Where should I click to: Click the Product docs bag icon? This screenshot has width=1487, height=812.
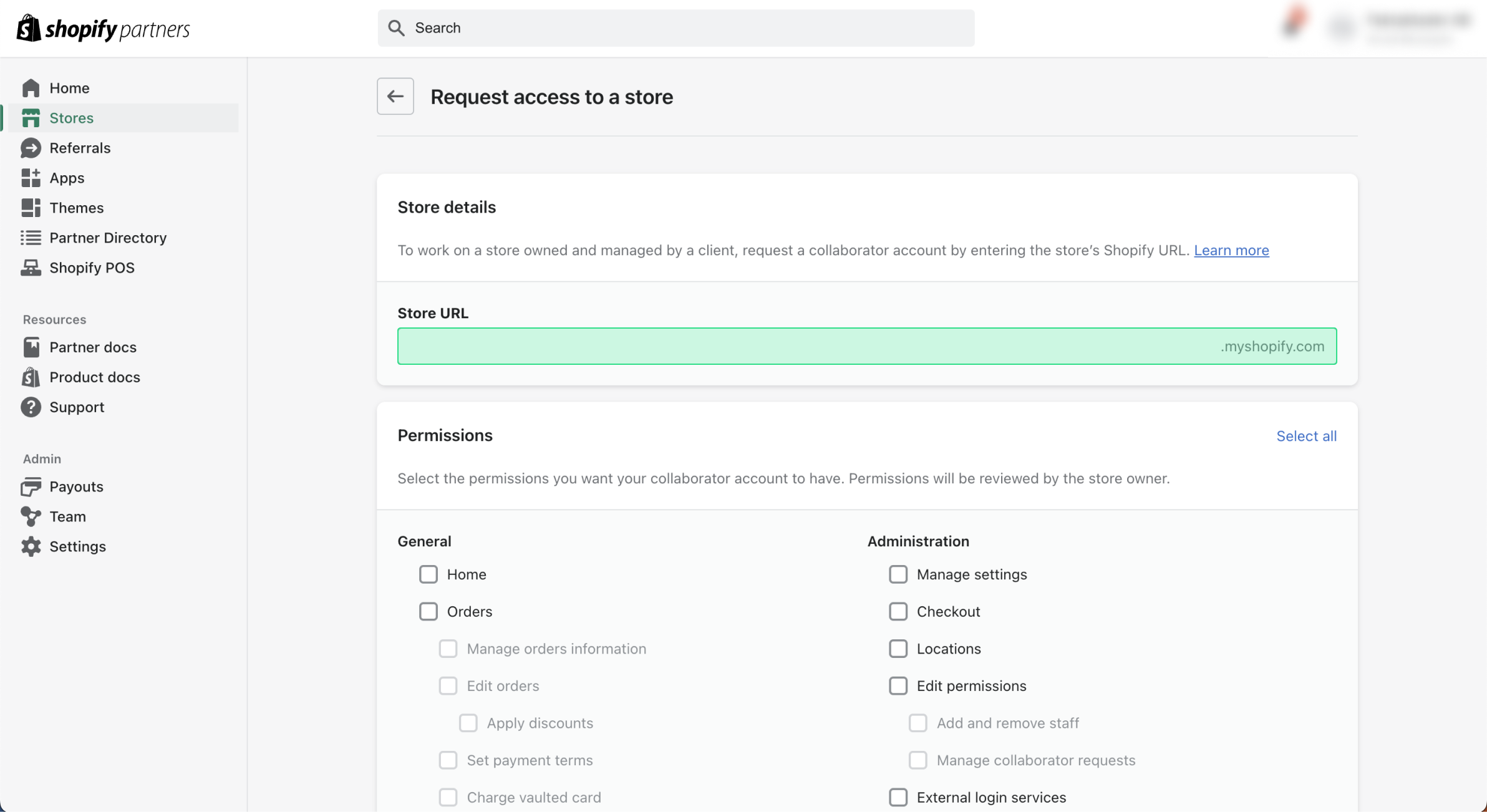pos(31,377)
